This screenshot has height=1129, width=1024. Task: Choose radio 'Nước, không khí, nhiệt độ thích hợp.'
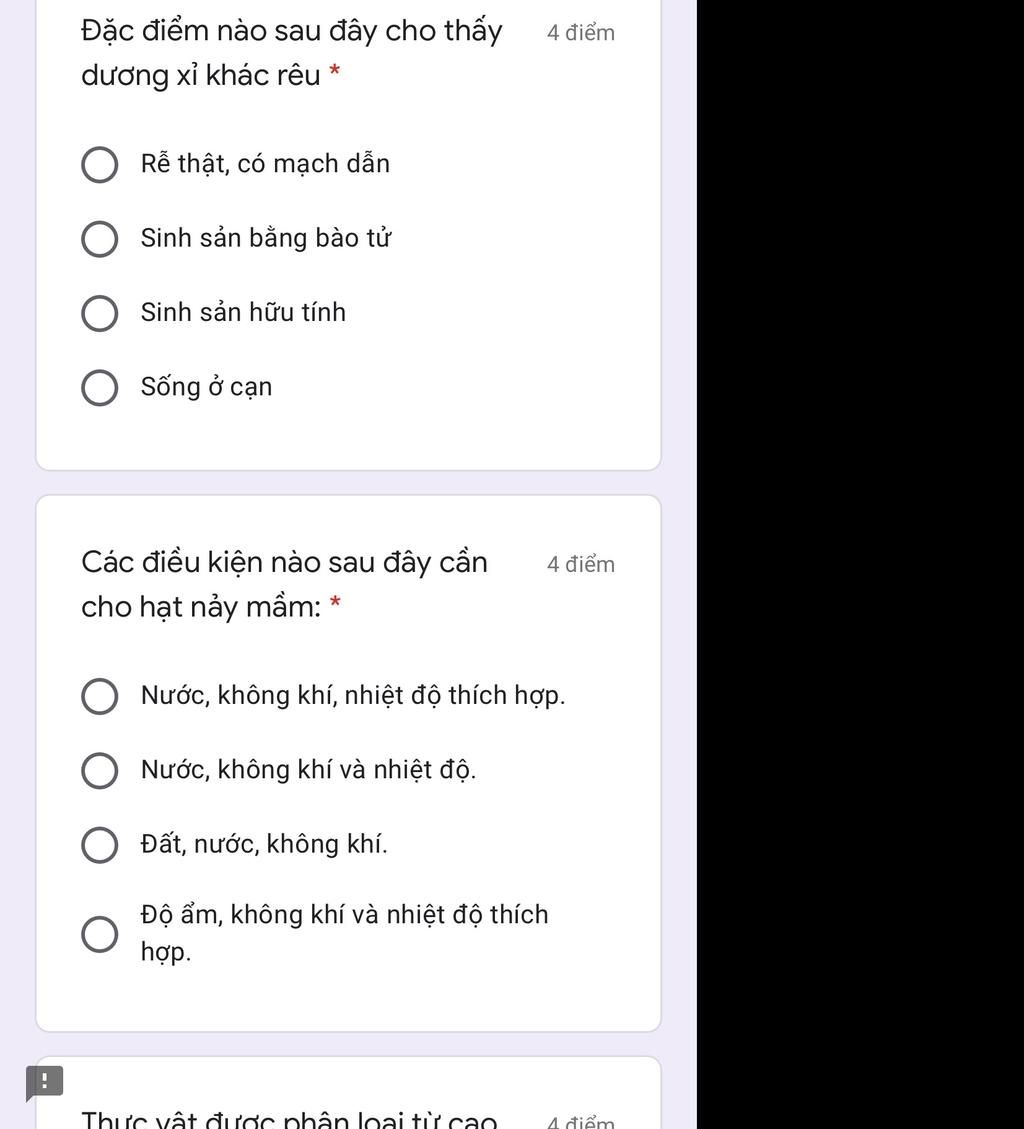click(99, 697)
